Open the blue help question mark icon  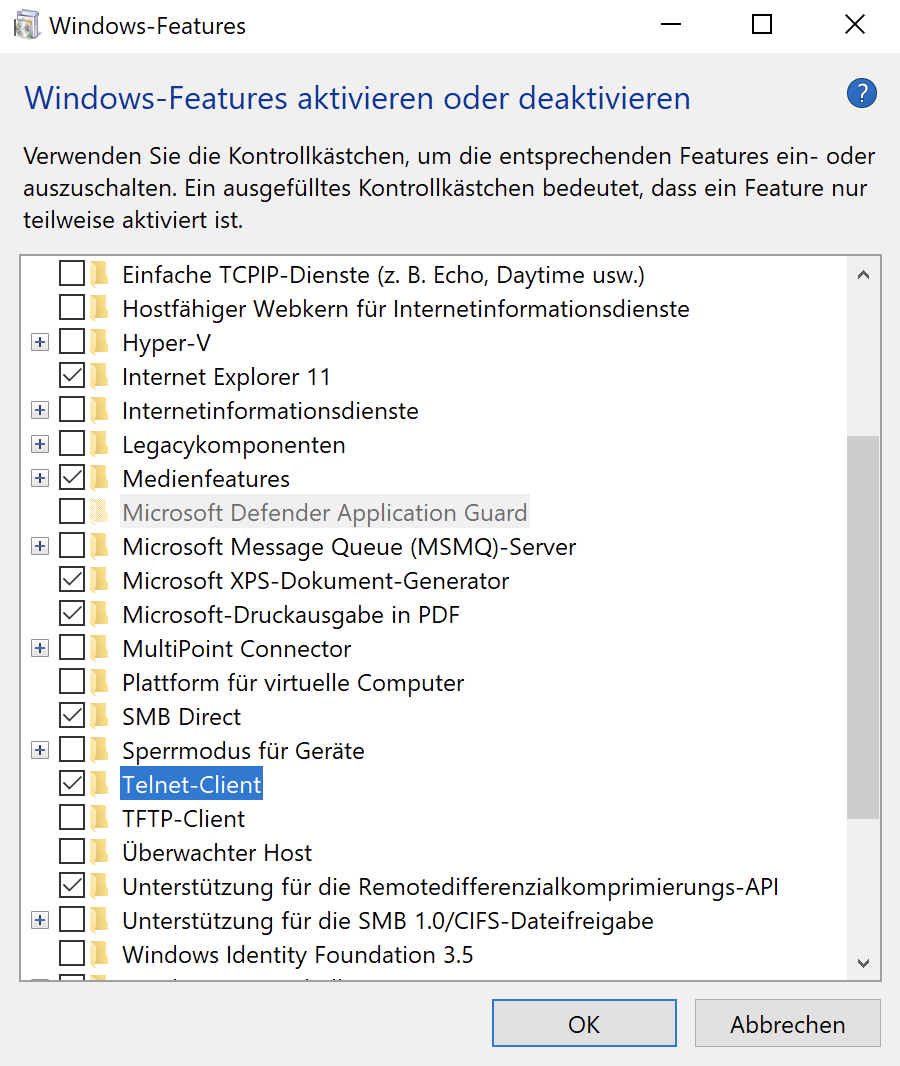click(x=861, y=94)
